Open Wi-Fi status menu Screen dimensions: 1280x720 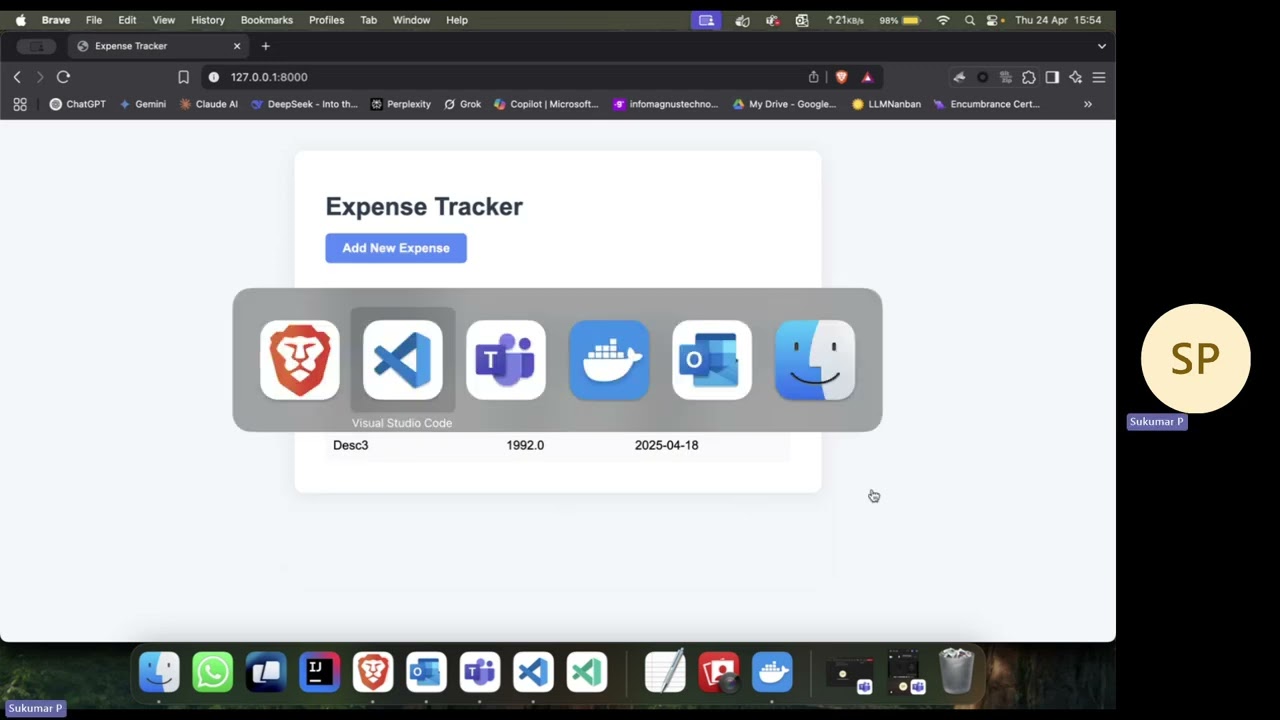(x=943, y=20)
